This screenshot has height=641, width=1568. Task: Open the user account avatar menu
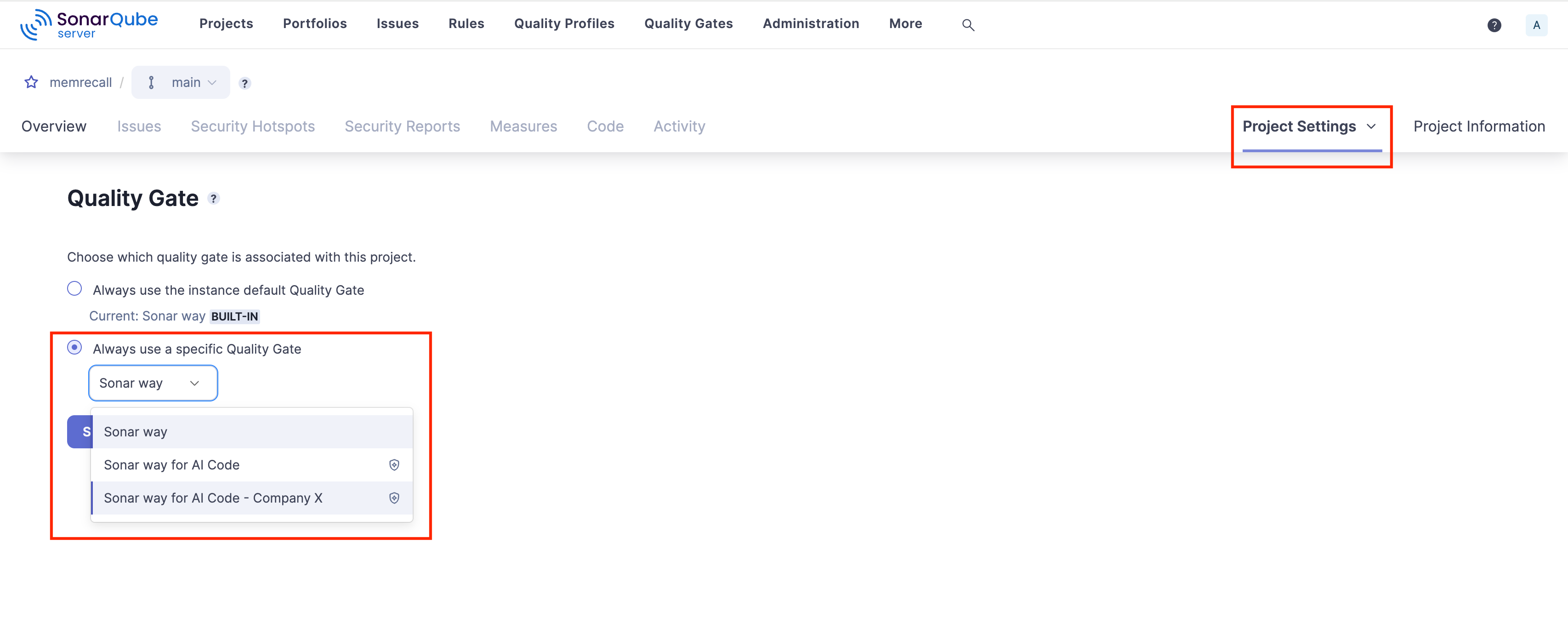[1536, 25]
